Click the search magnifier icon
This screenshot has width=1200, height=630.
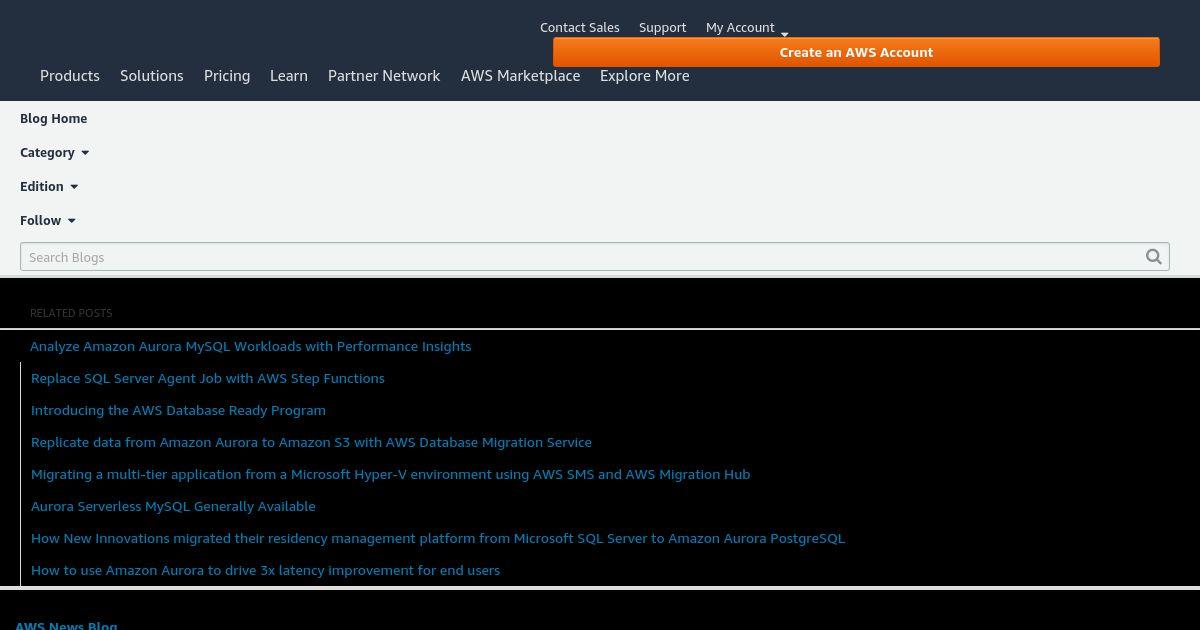tap(1153, 257)
